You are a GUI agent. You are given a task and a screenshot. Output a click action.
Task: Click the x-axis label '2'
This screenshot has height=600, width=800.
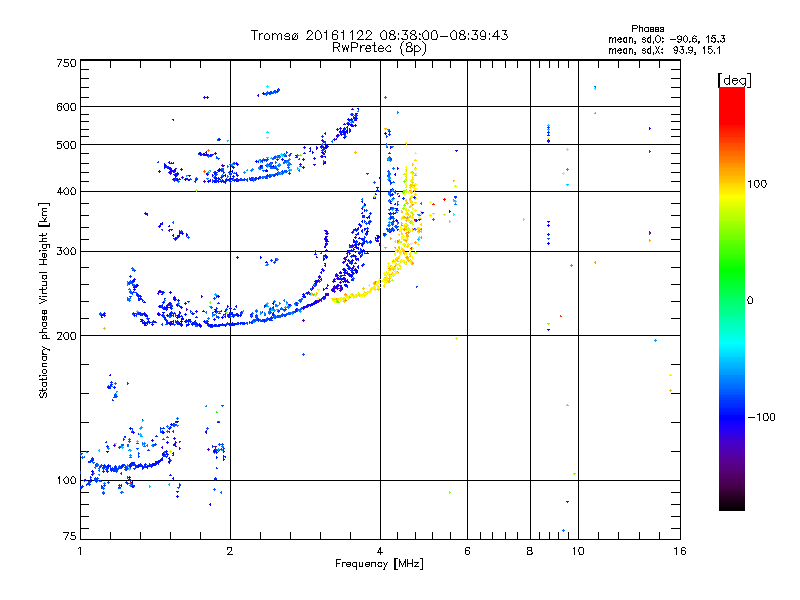(x=230, y=551)
